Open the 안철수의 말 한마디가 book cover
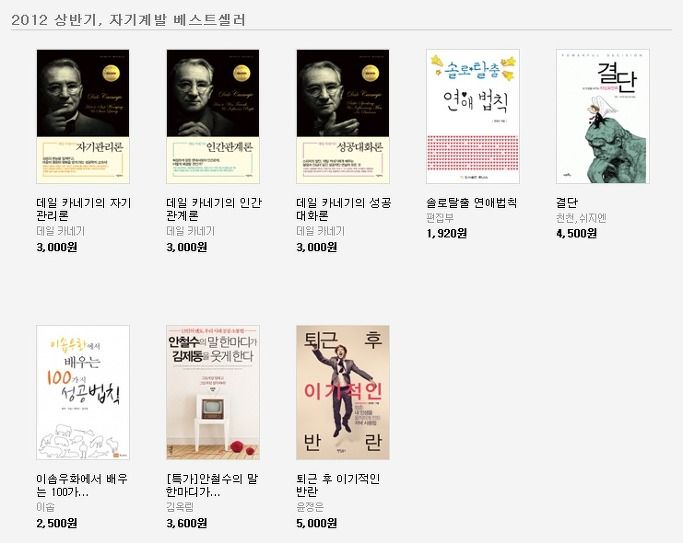Image resolution: width=683 pixels, height=543 pixels. (213, 392)
